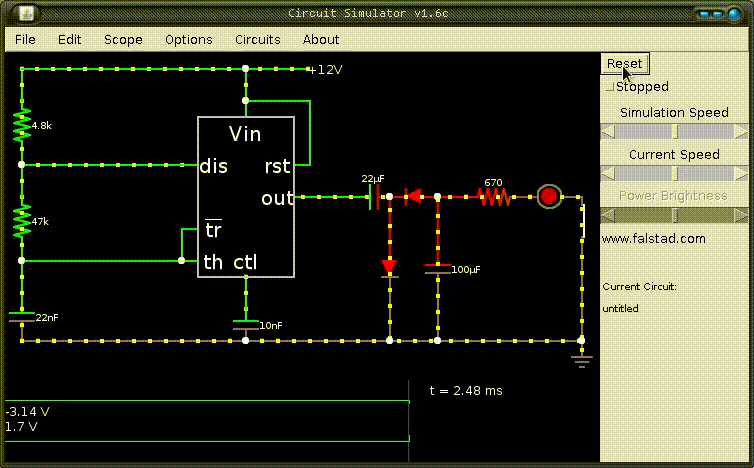Click right arrow of Simulation Speed slider

tap(741, 131)
